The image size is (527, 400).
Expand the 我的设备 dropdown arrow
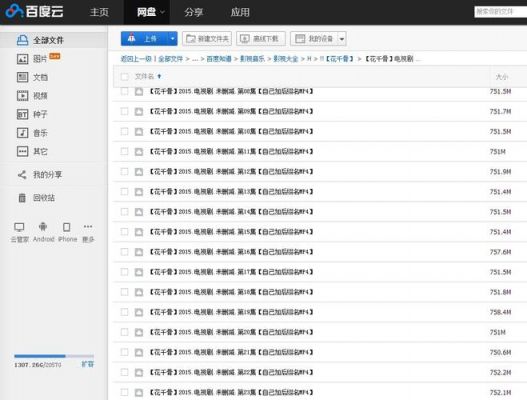pyautogui.click(x=342, y=39)
